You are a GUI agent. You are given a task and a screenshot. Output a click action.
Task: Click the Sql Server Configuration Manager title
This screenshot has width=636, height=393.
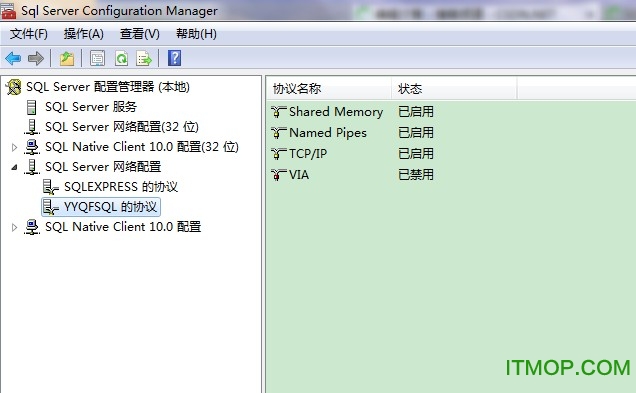coord(119,11)
